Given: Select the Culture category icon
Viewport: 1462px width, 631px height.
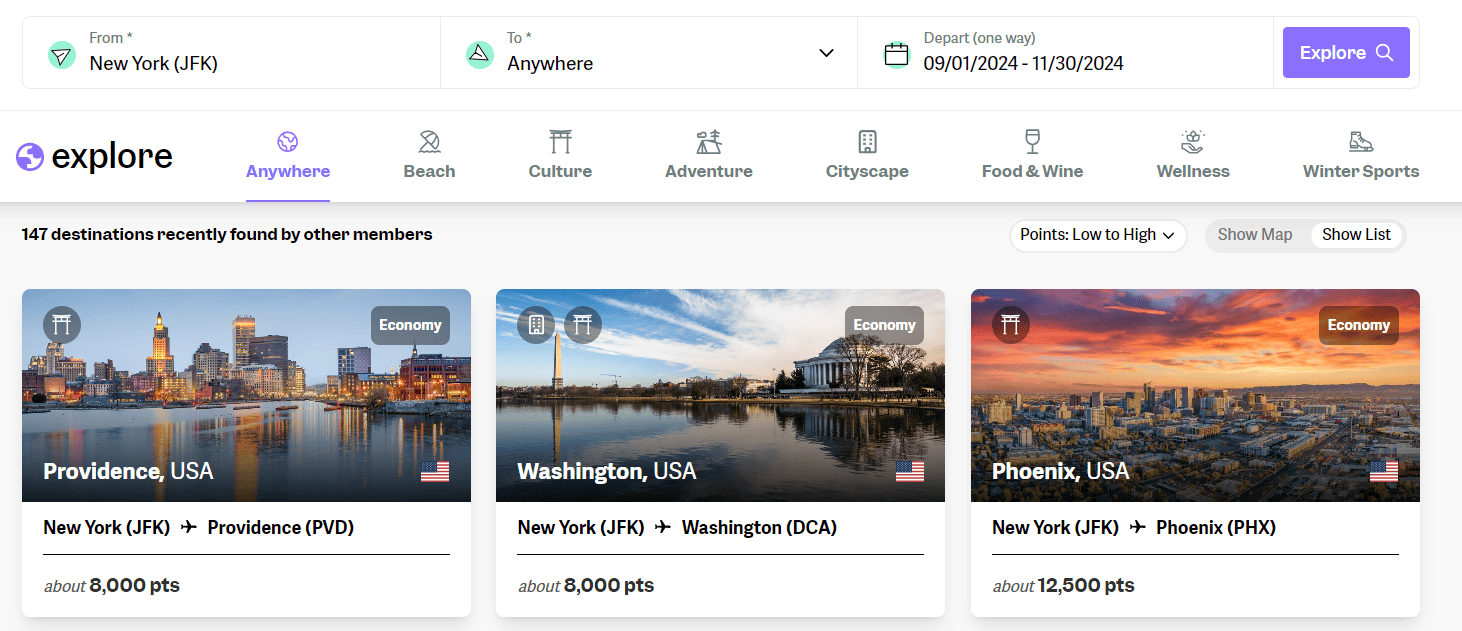Looking at the screenshot, I should click(559, 142).
